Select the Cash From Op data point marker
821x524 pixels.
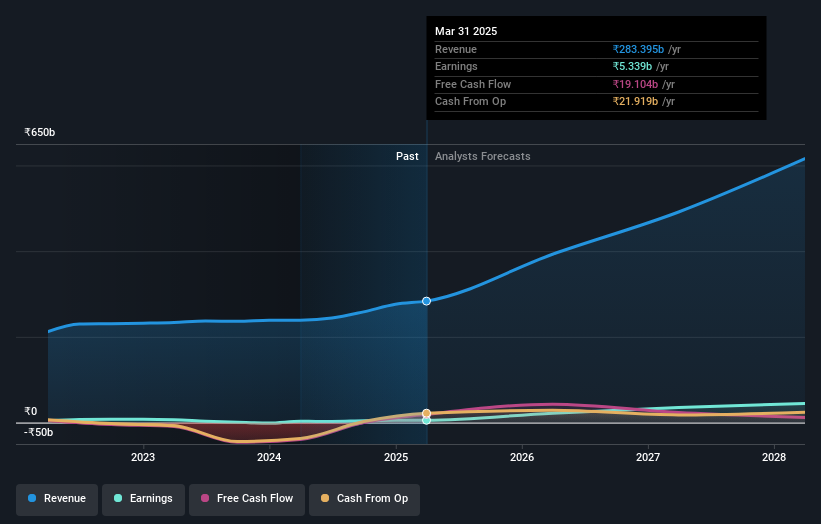426,414
